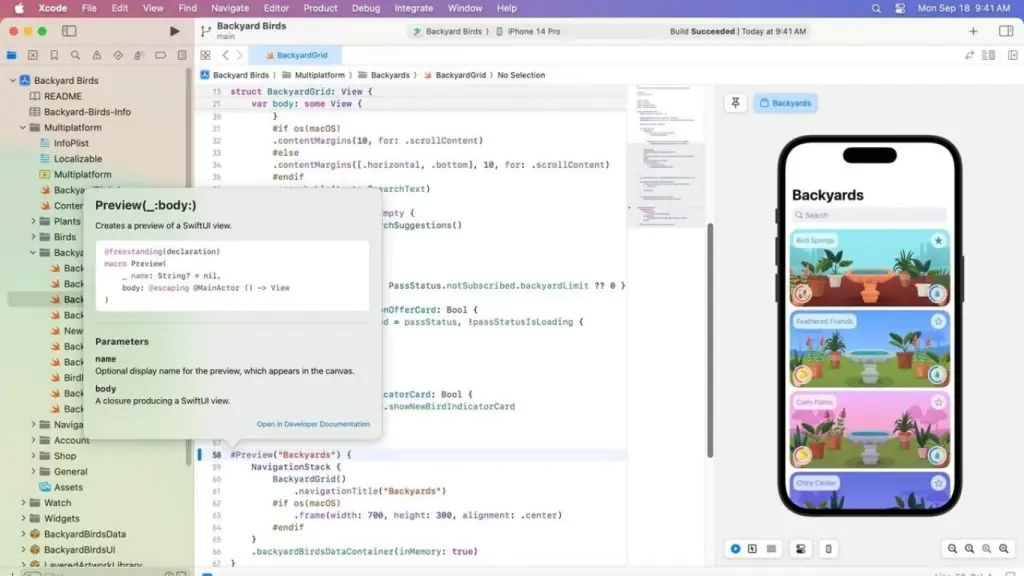Image resolution: width=1024 pixels, height=576 pixels.
Task: Click the preview Variants icon
Action: point(772,548)
